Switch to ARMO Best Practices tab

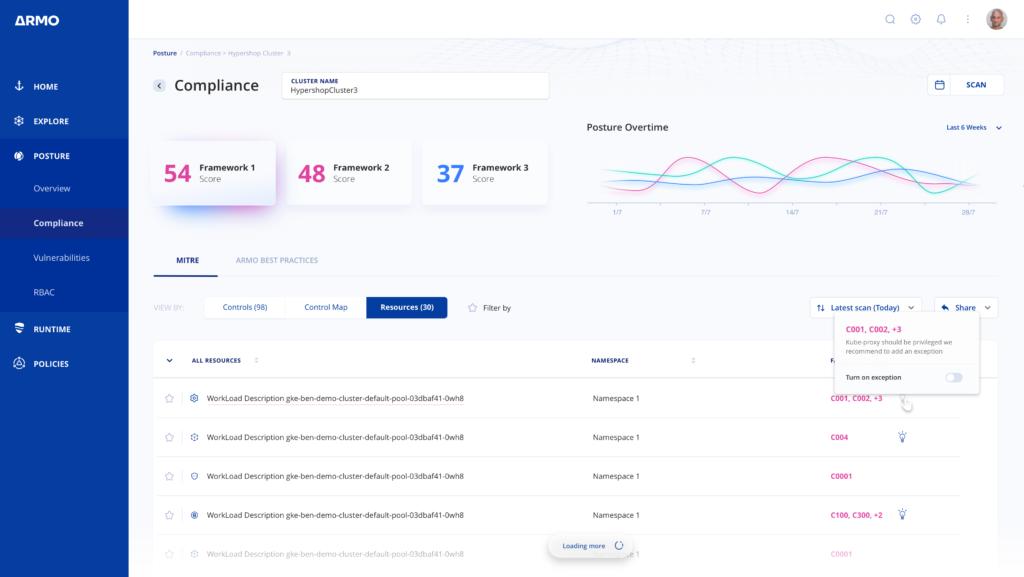[276, 260]
